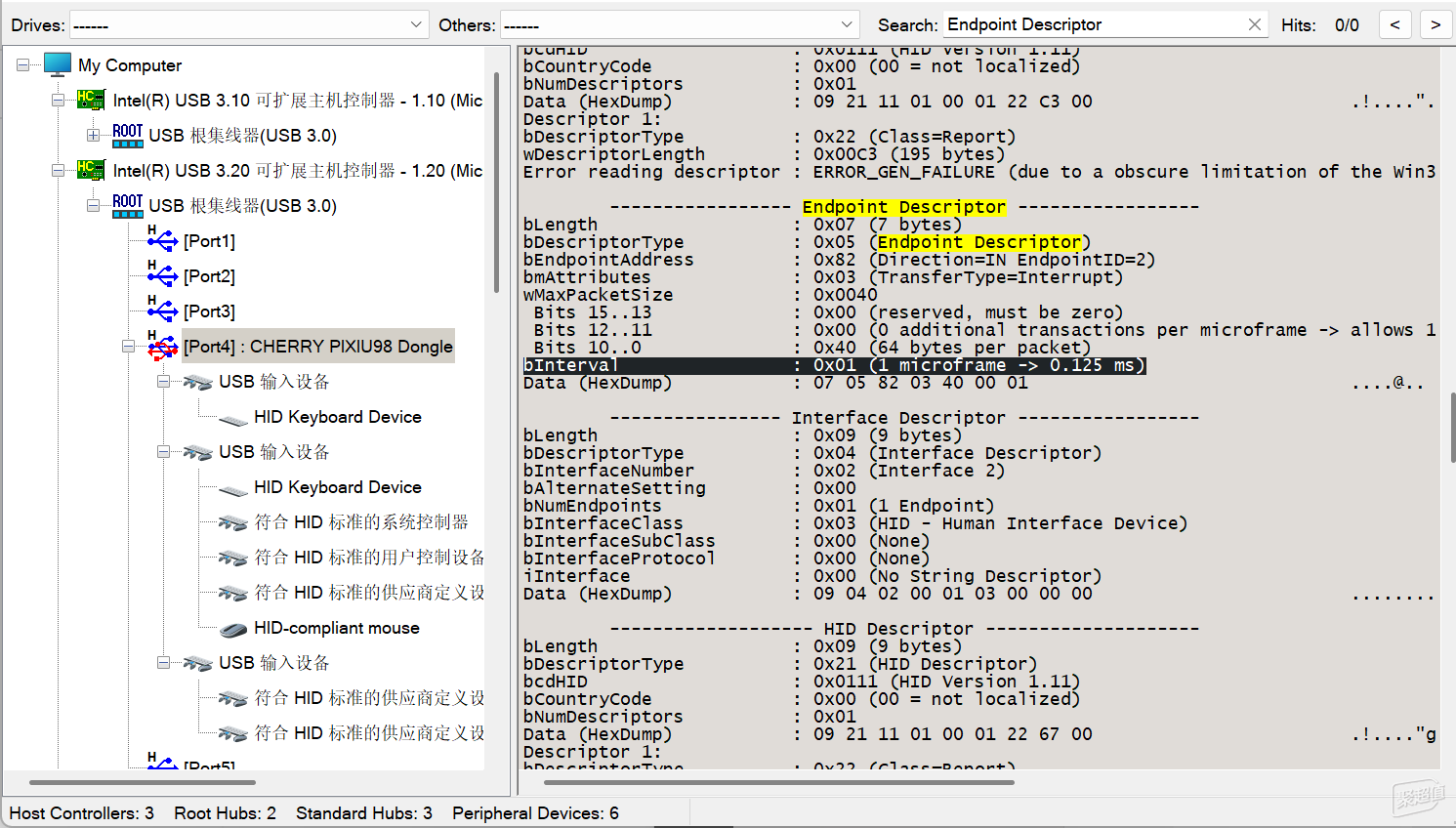Expand the first USB root hub node
The height and width of the screenshot is (828, 1456).
93,136
